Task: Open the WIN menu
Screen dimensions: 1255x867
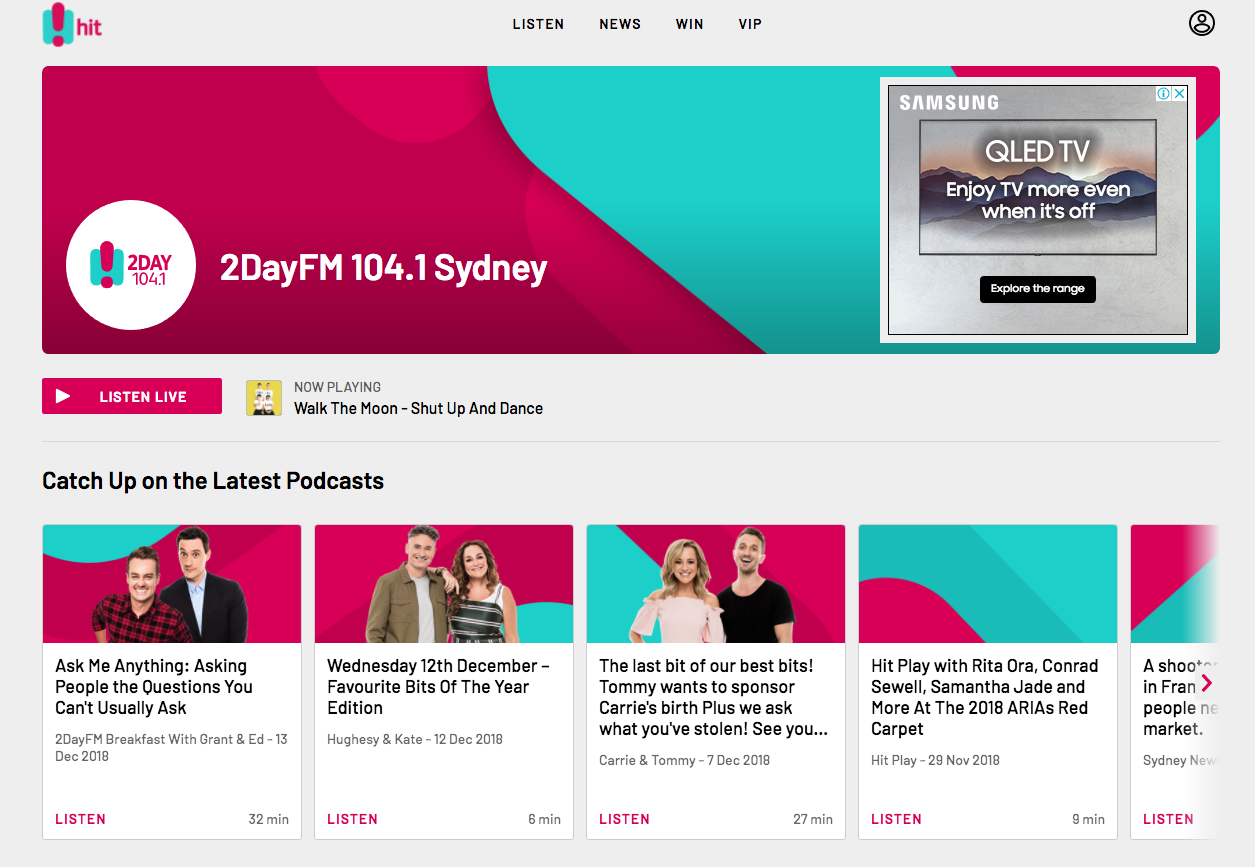Action: (x=690, y=24)
